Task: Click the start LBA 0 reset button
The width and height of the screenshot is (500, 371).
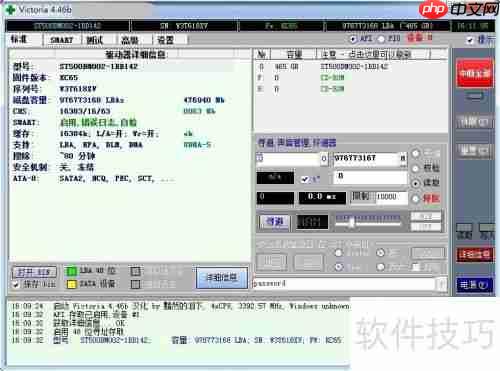Action: pos(324,159)
